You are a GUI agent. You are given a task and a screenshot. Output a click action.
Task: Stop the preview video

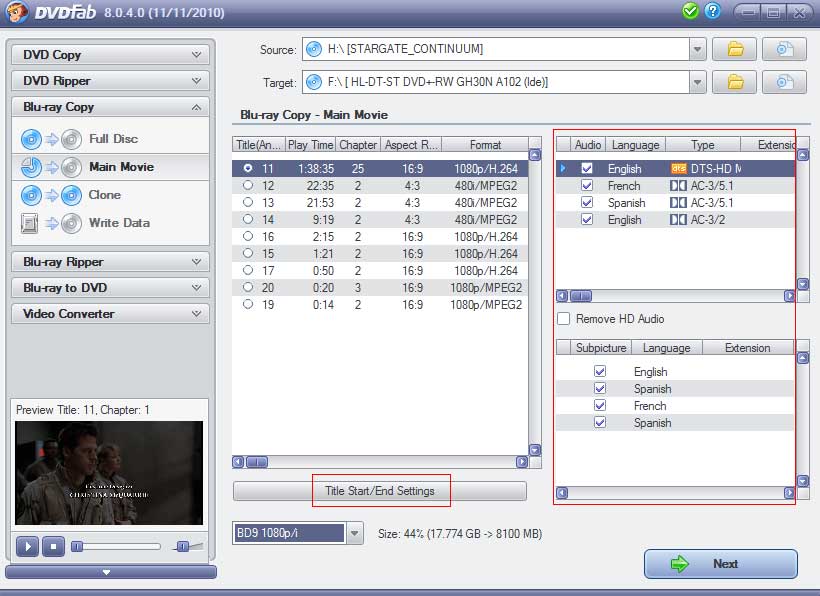tap(53, 546)
